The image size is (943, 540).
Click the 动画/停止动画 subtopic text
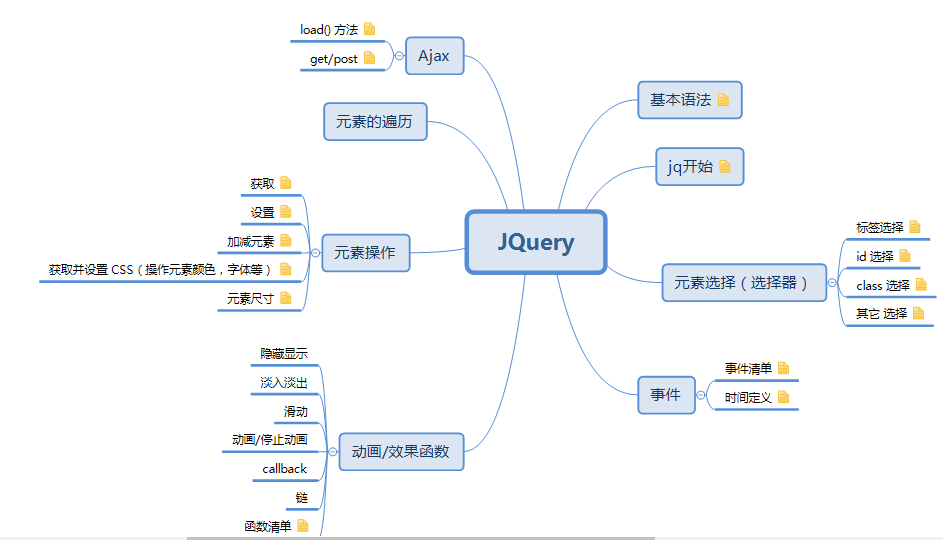270,440
